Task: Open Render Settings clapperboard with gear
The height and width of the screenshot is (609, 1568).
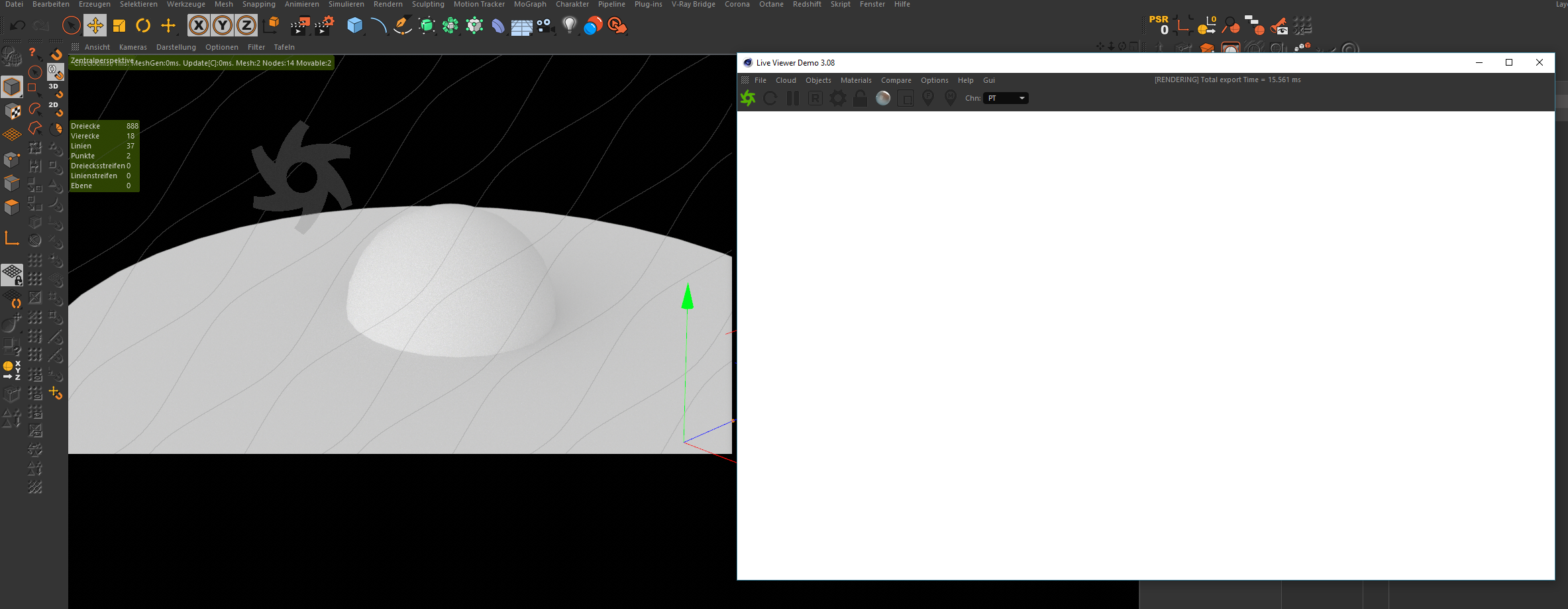Action: click(325, 26)
